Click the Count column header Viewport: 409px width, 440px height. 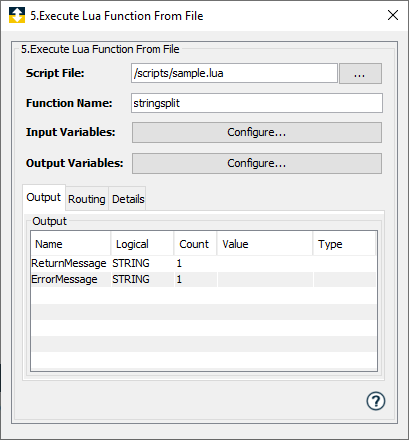[195, 244]
